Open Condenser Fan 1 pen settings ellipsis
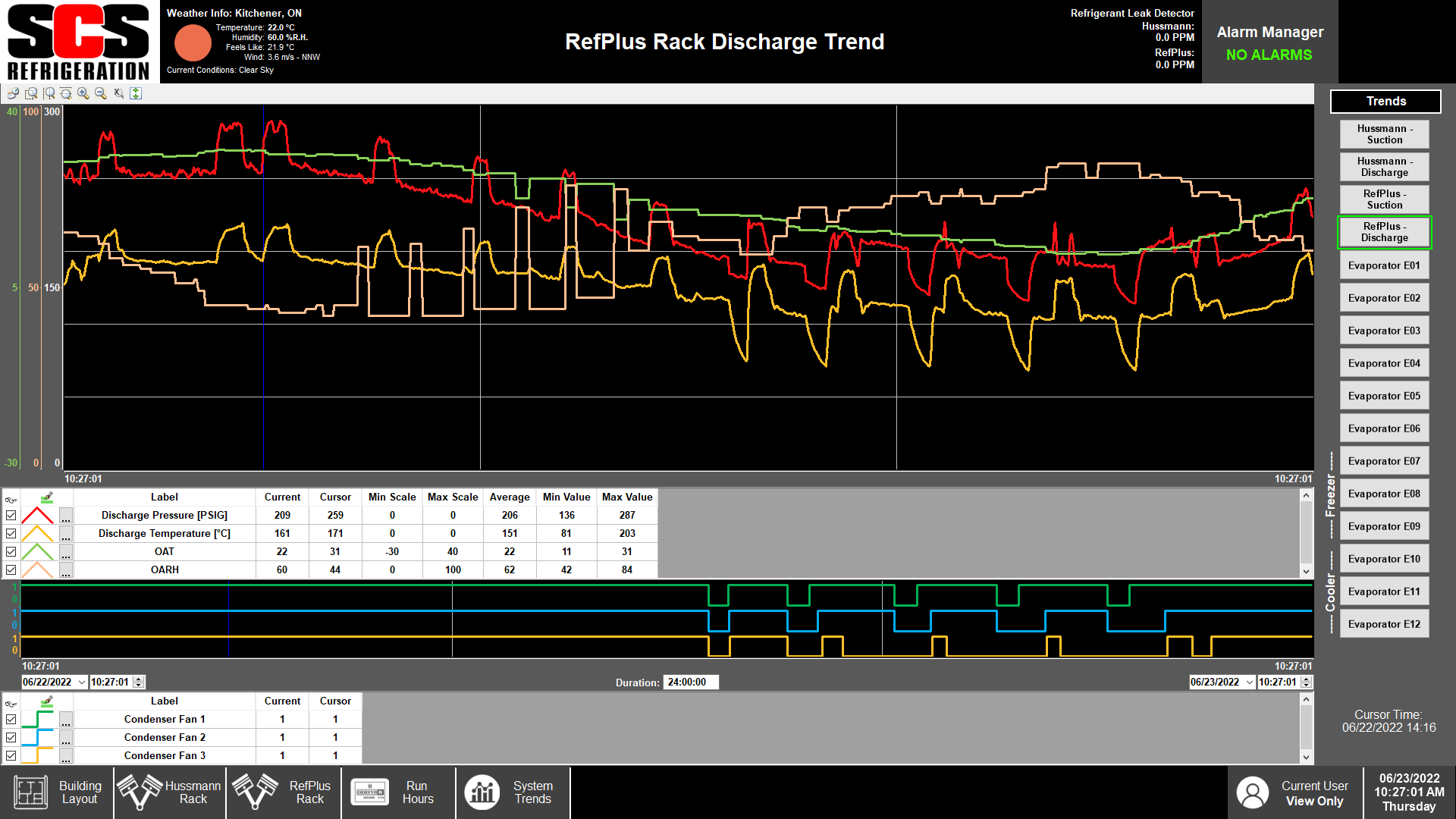This screenshot has height=819, width=1456. 66,720
